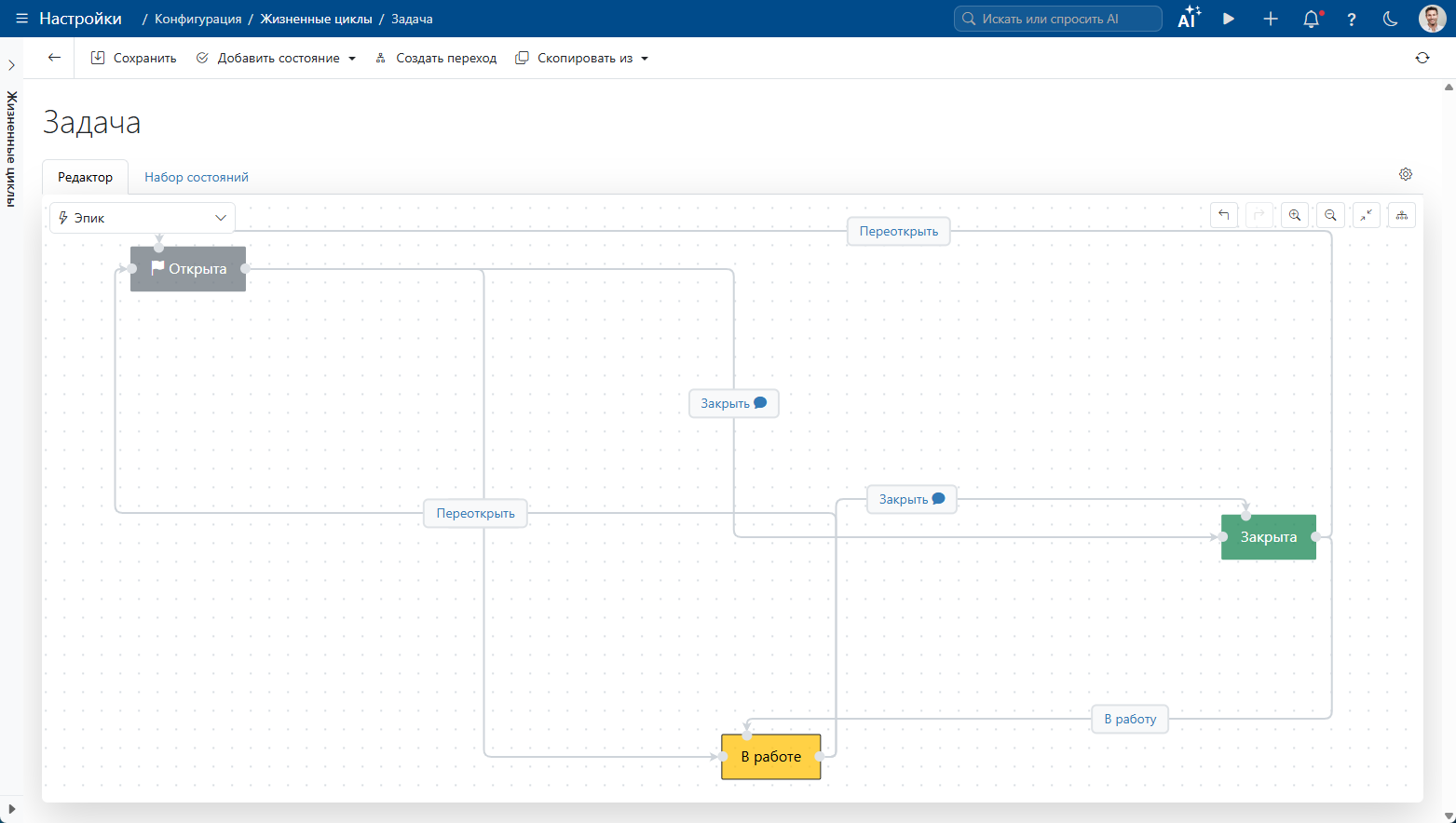The width and height of the screenshot is (1456, 823).
Task: Open the hamburger main menu
Action: (21, 19)
